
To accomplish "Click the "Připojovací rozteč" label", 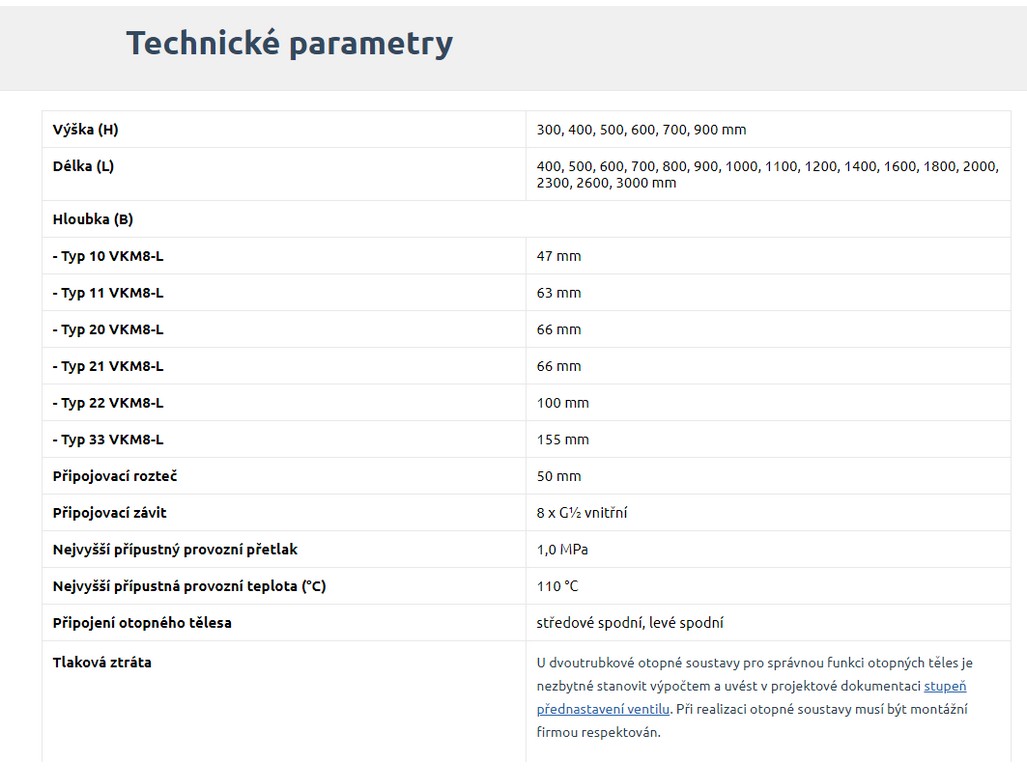I will [115, 476].
